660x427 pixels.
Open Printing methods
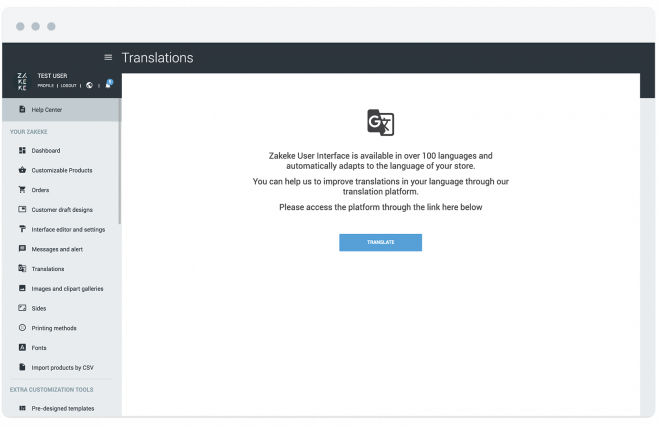pos(54,328)
